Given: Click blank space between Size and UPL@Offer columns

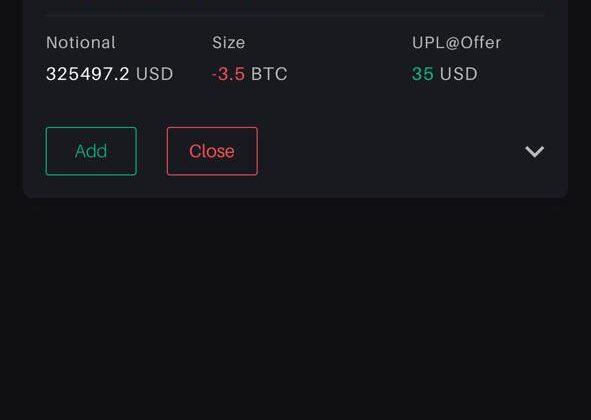Looking at the screenshot, I should [349, 58].
